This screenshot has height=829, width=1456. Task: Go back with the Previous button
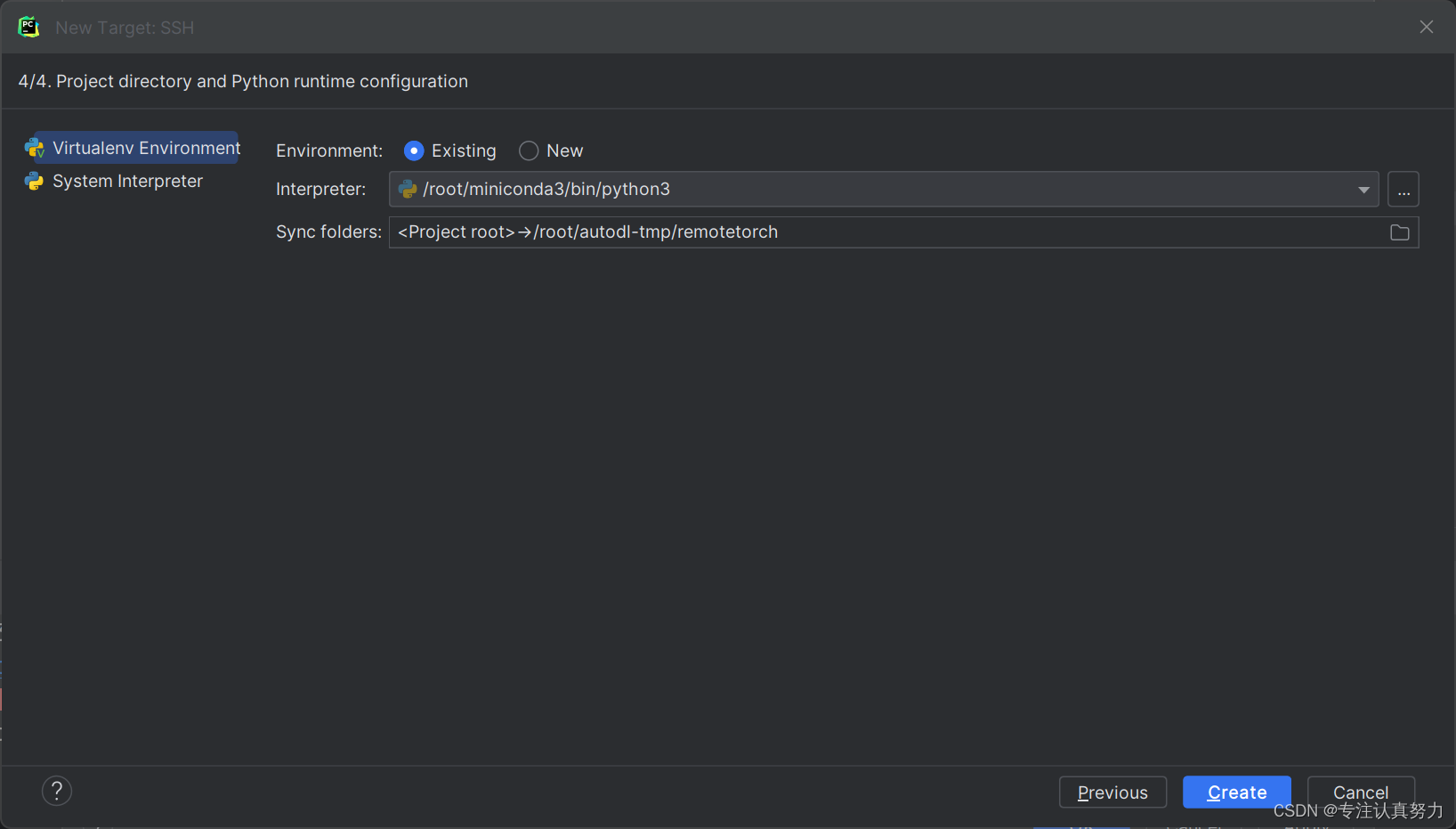click(1112, 792)
